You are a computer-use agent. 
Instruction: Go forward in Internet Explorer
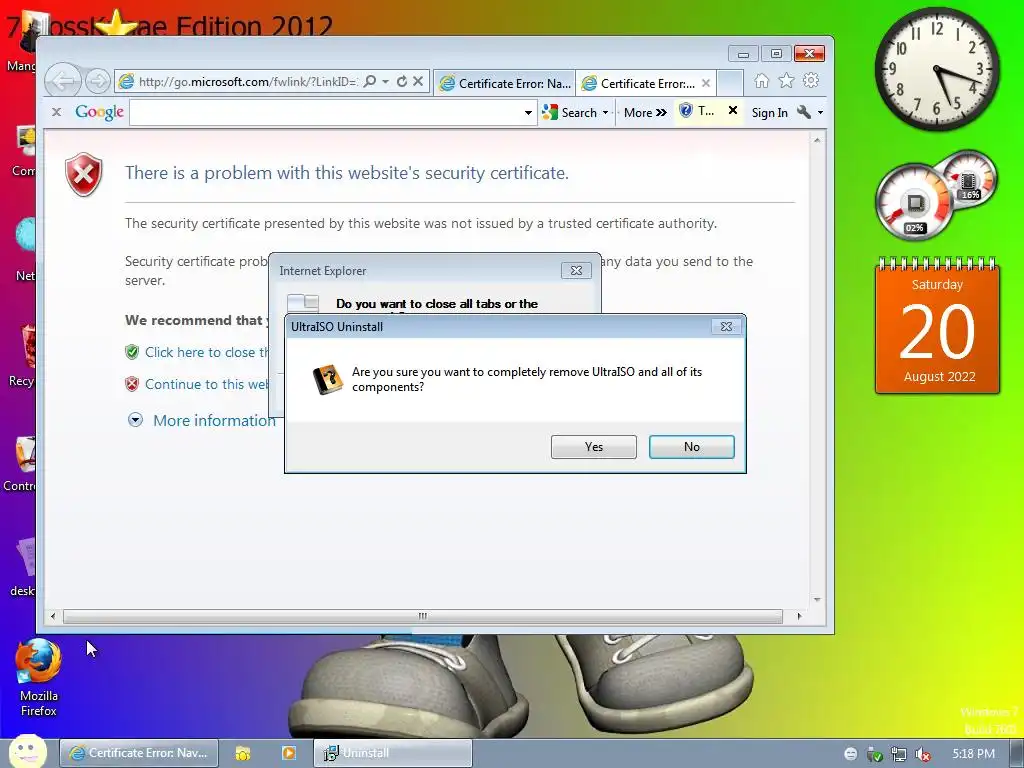point(98,81)
